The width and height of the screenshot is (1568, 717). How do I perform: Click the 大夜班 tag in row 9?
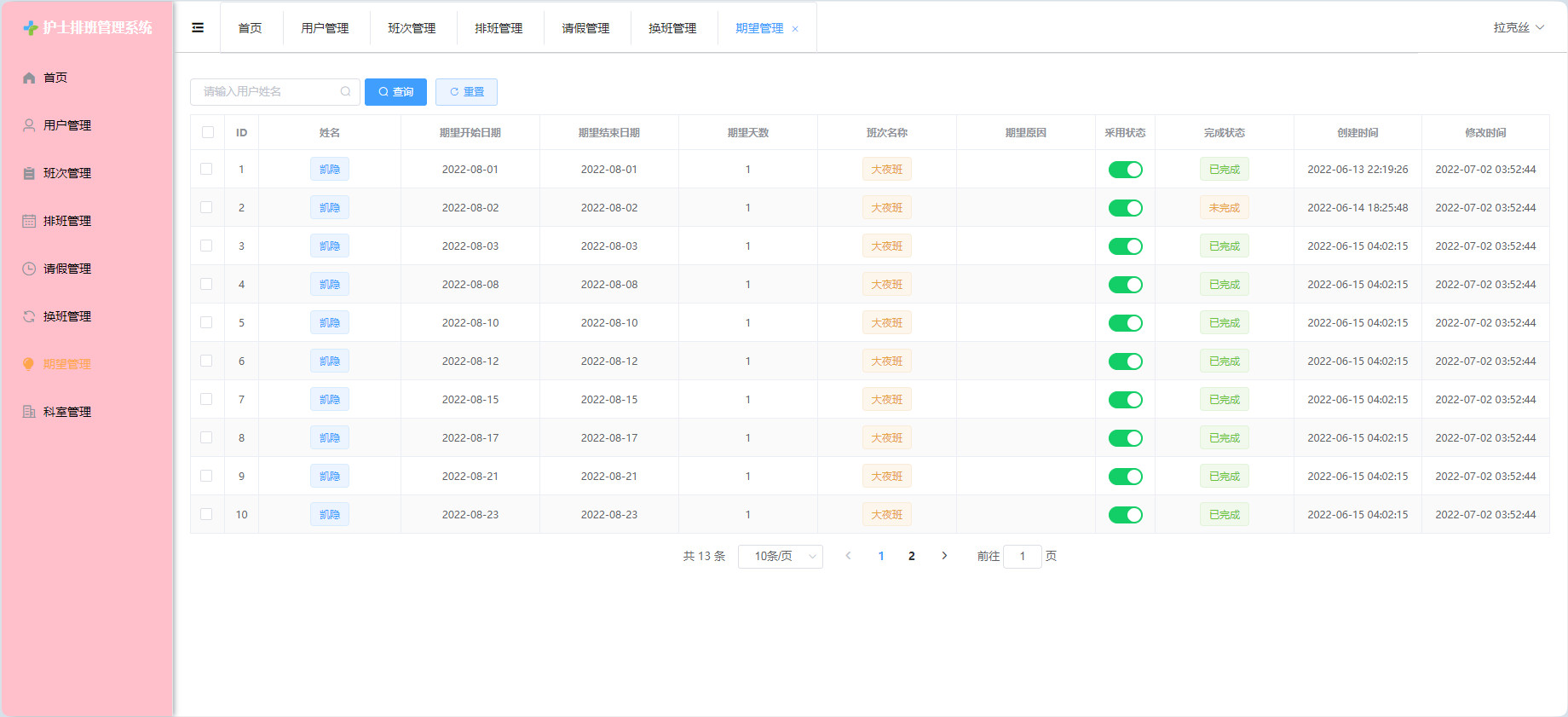[887, 476]
